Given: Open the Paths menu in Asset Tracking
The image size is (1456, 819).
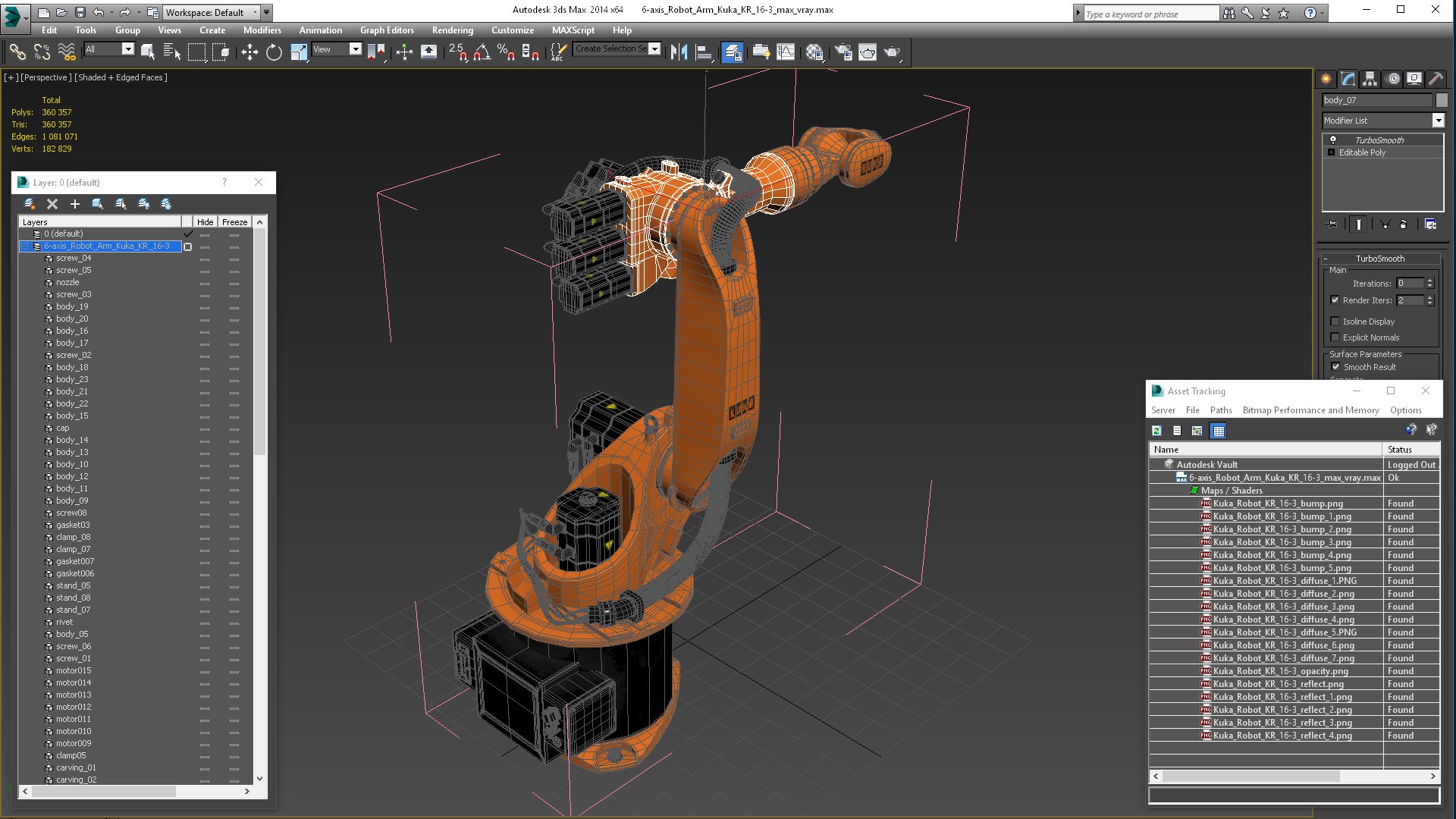Looking at the screenshot, I should pos(1220,409).
